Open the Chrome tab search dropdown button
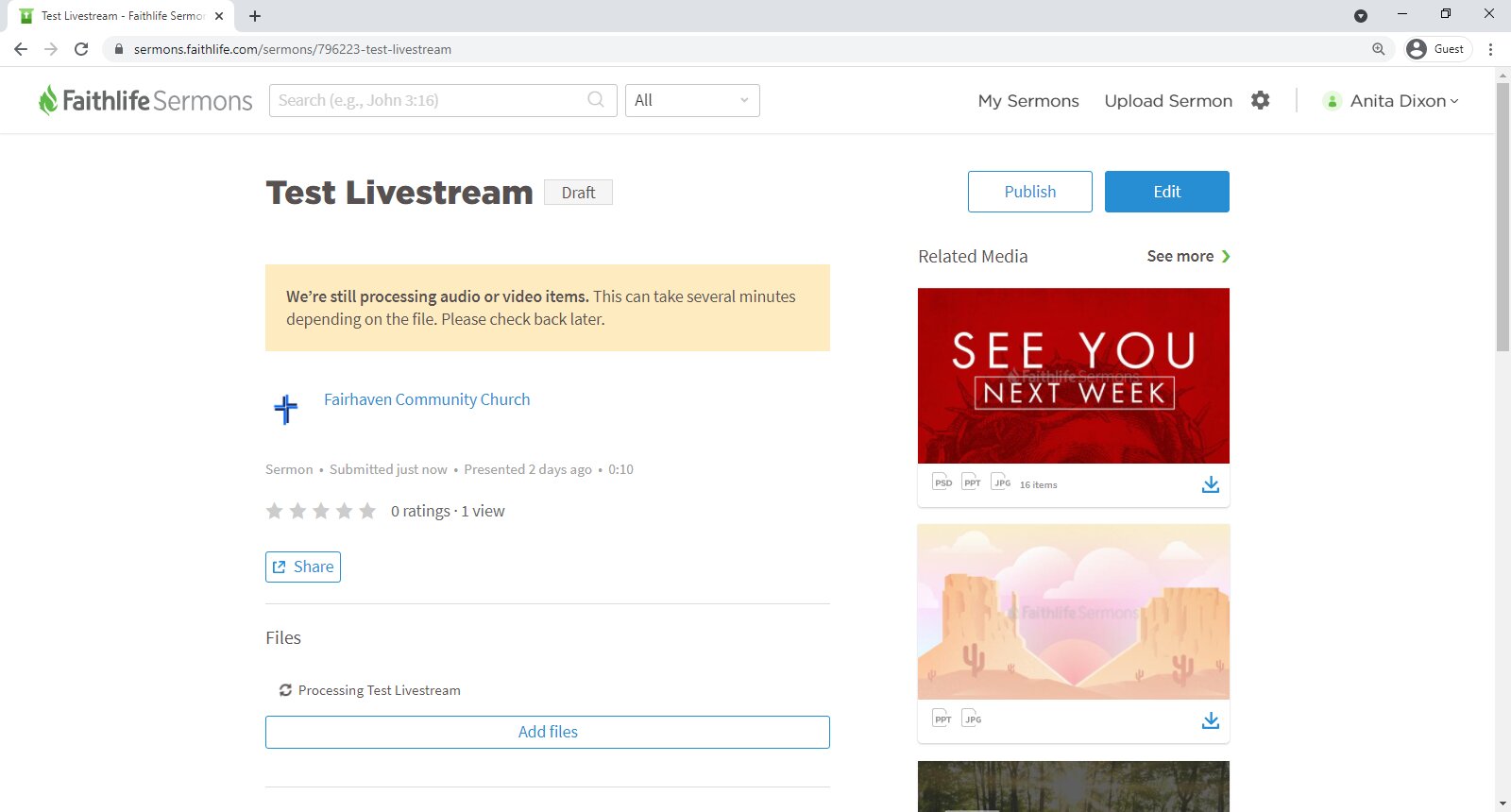The width and height of the screenshot is (1511, 812). pyautogui.click(x=1361, y=16)
